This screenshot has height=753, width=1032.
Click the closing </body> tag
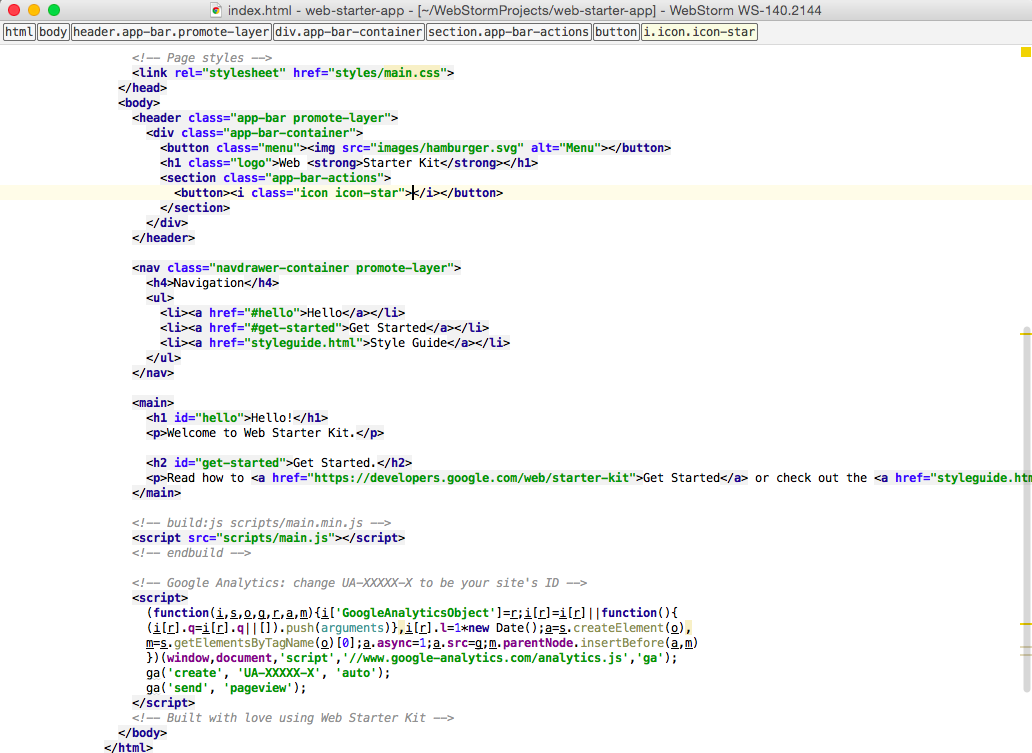pos(143,734)
